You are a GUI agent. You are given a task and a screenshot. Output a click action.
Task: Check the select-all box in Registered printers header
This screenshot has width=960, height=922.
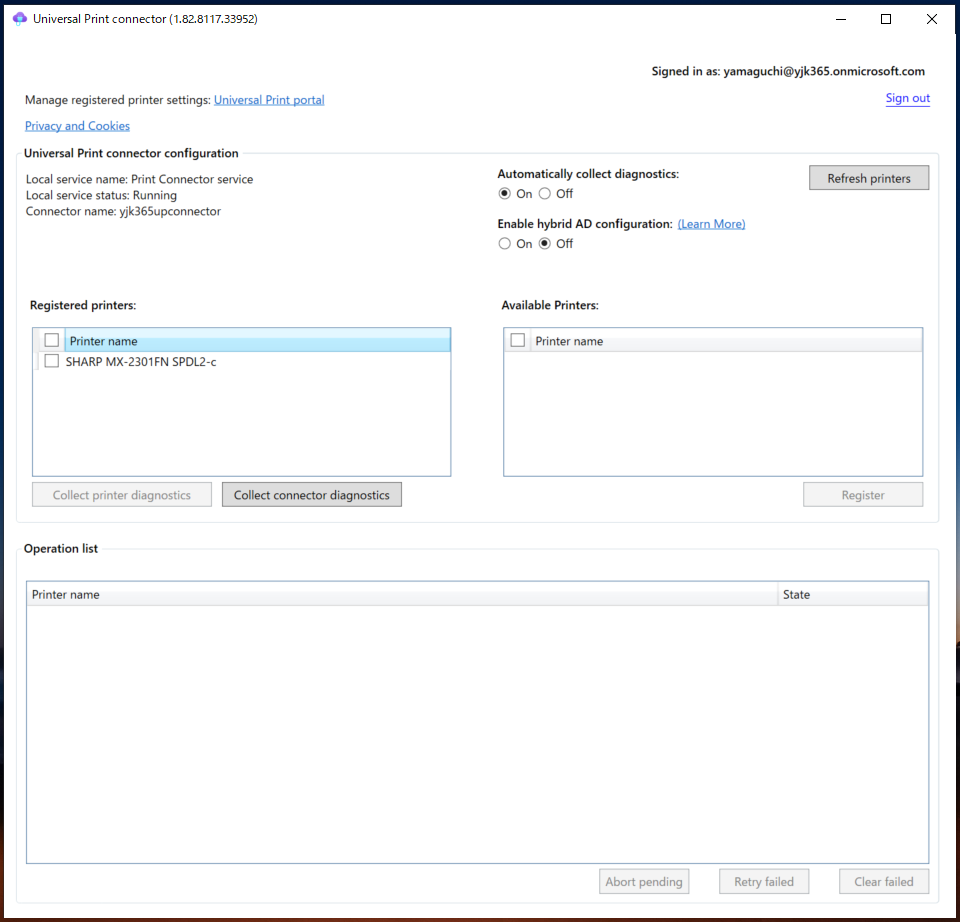tap(51, 340)
